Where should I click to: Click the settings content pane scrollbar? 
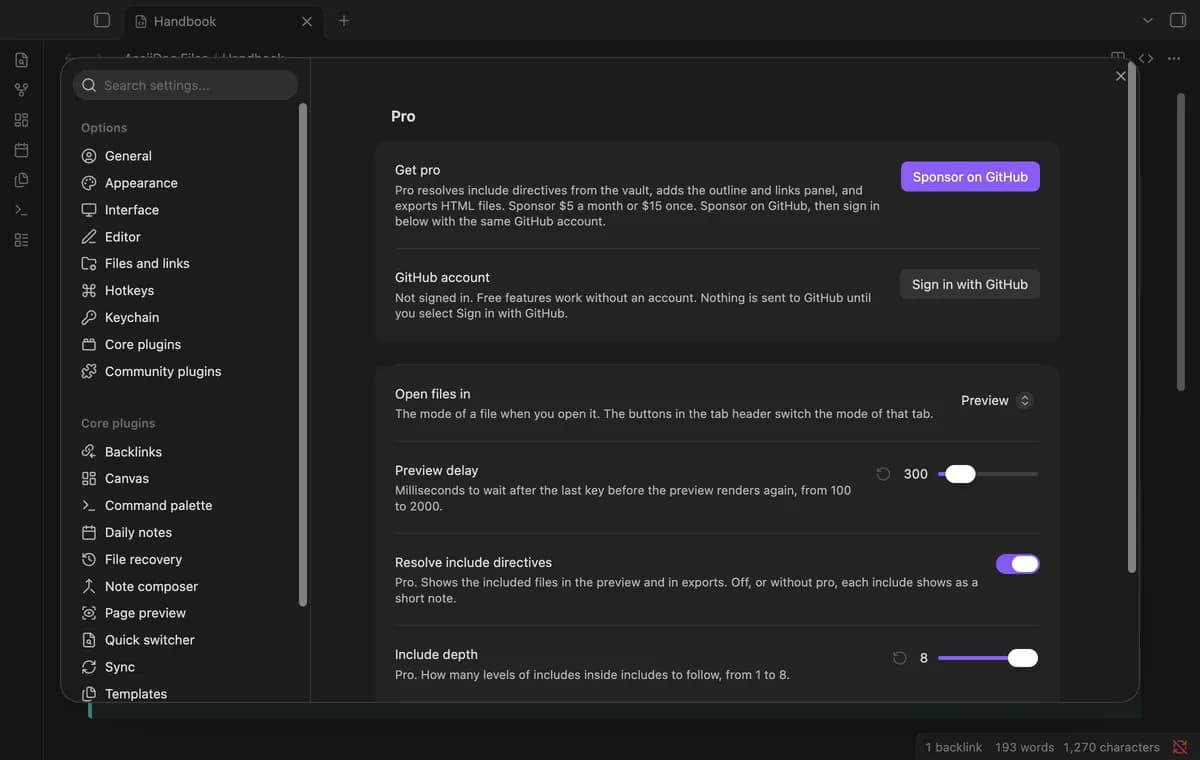coord(1132,318)
